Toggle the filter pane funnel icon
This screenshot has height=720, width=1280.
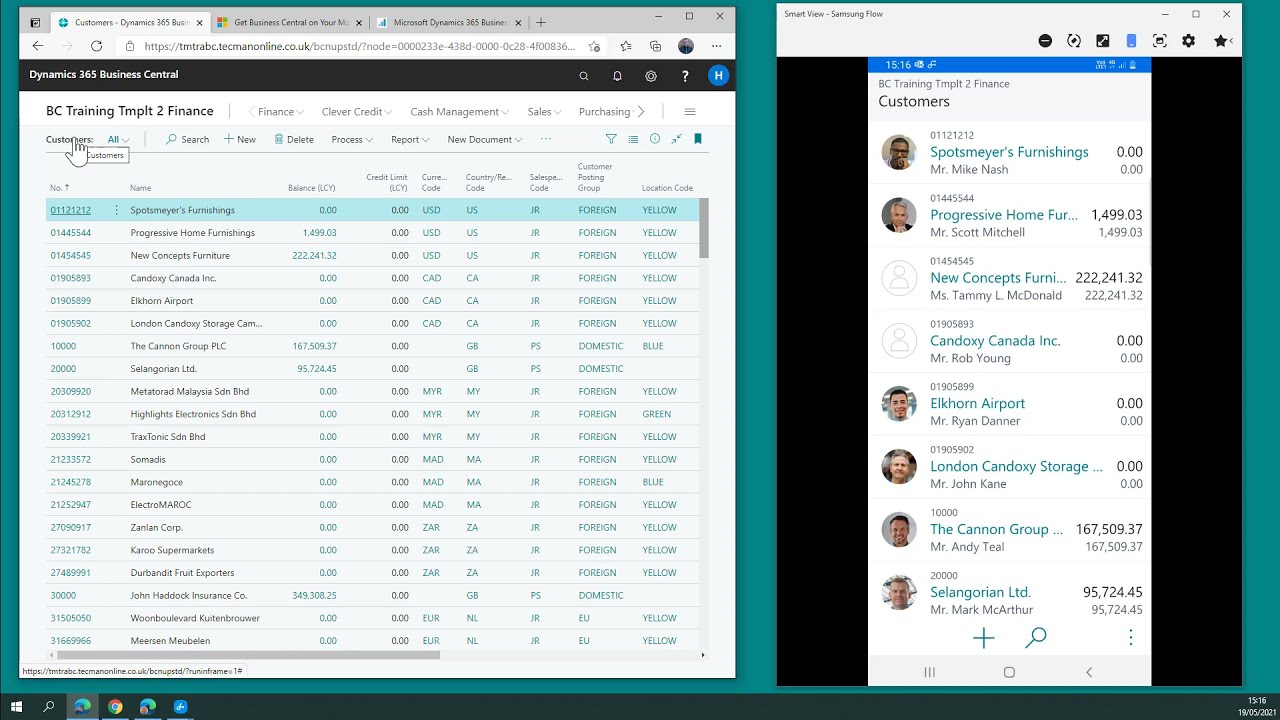point(611,139)
